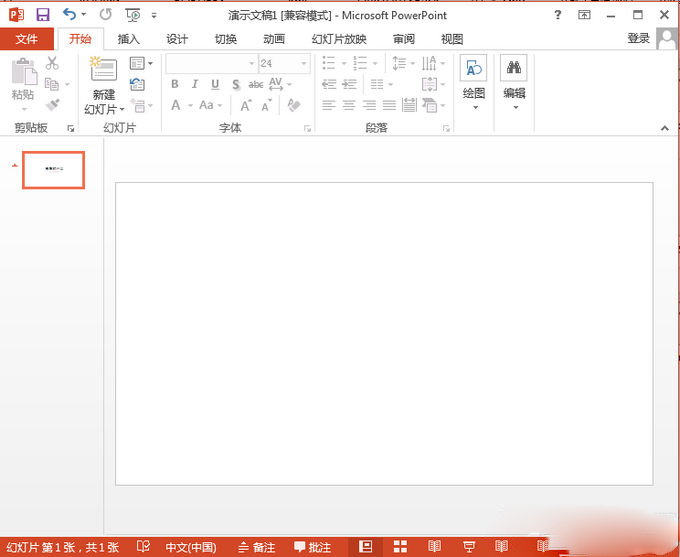680x557 pixels.
Task: Click the Increase Font Size icon
Action: click(246, 105)
